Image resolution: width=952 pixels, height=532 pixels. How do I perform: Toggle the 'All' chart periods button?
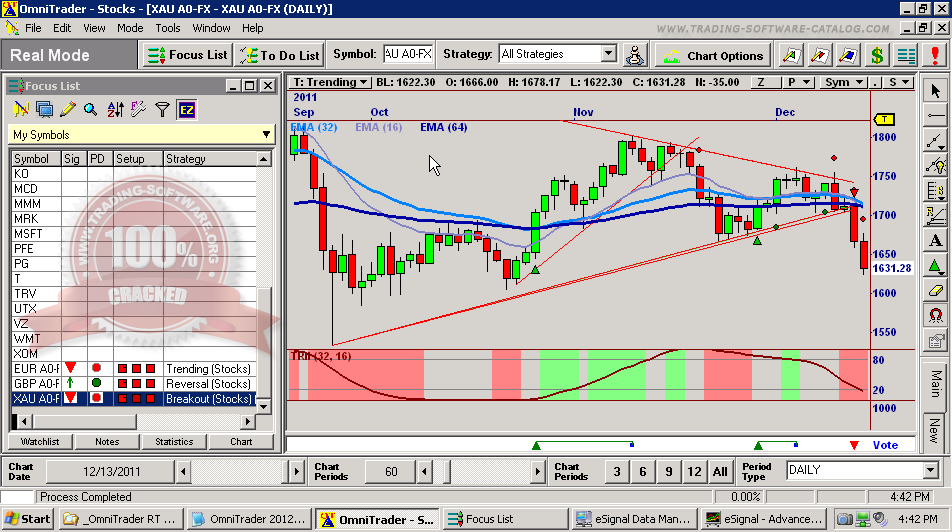coord(720,471)
